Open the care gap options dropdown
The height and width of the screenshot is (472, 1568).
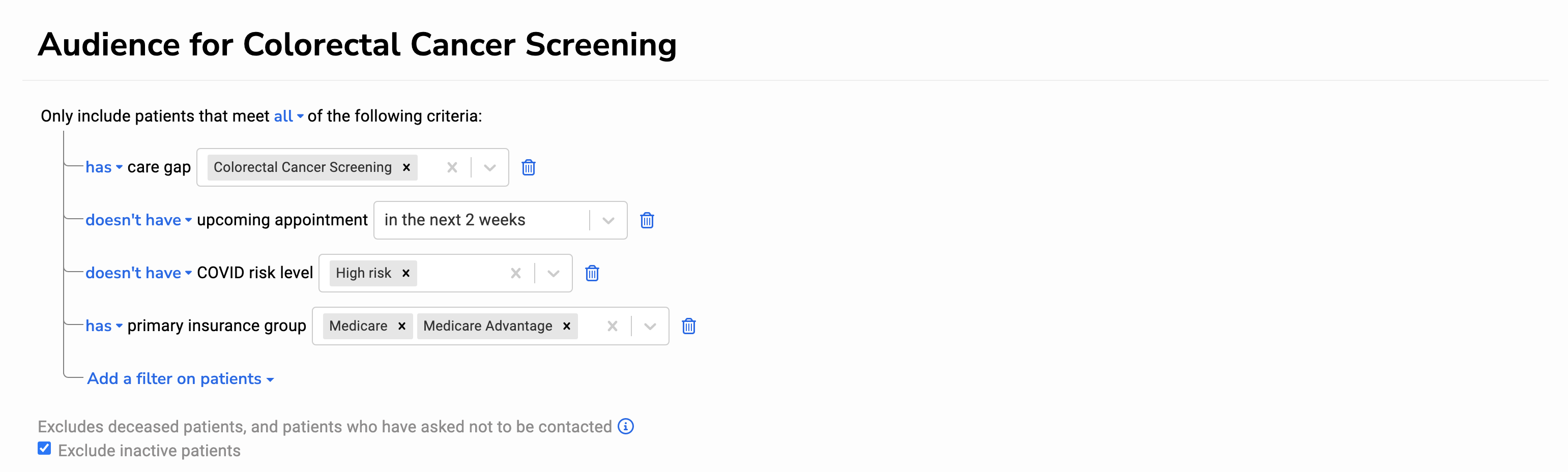point(490,167)
